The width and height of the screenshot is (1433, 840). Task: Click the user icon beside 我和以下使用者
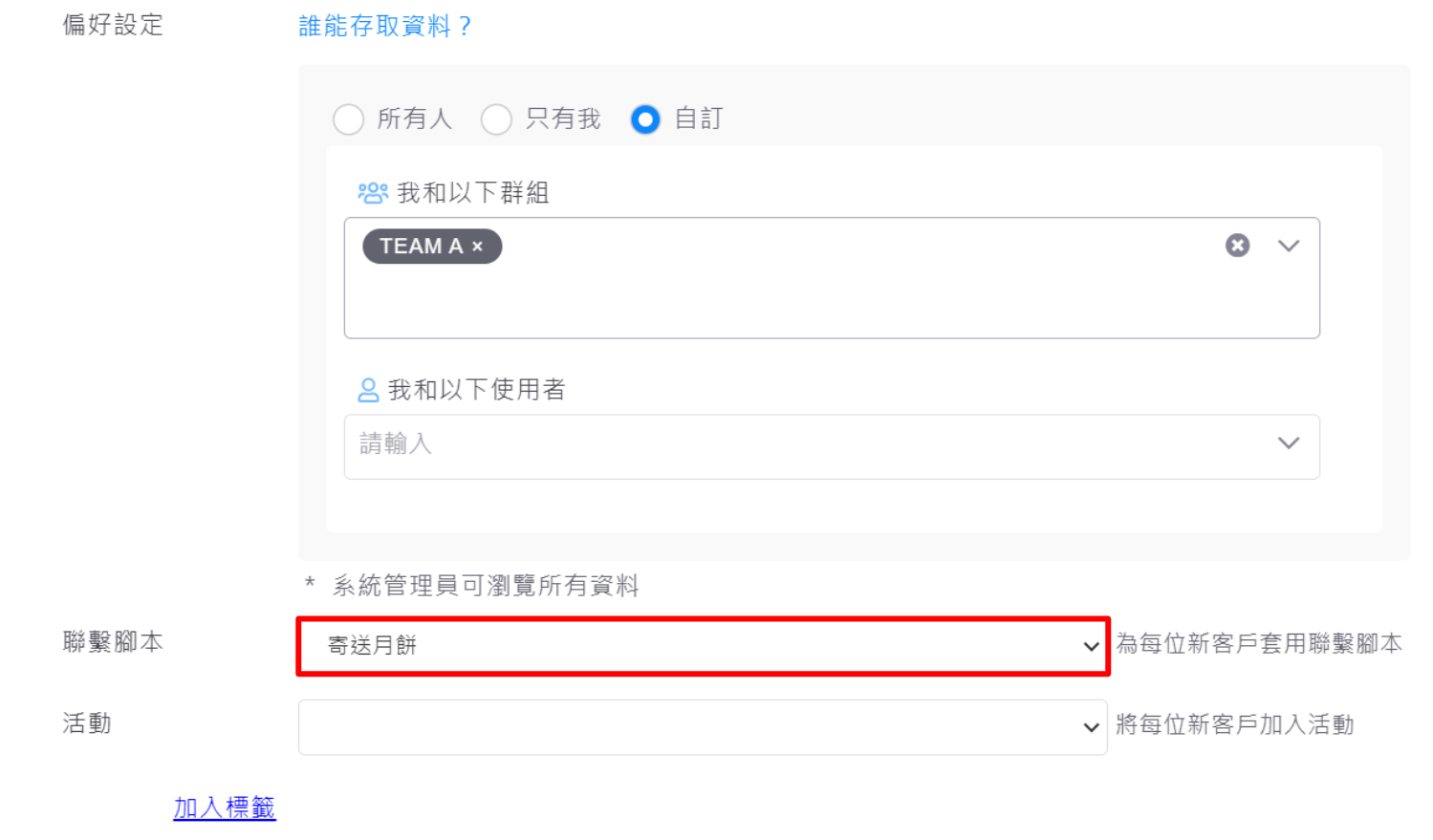(368, 390)
